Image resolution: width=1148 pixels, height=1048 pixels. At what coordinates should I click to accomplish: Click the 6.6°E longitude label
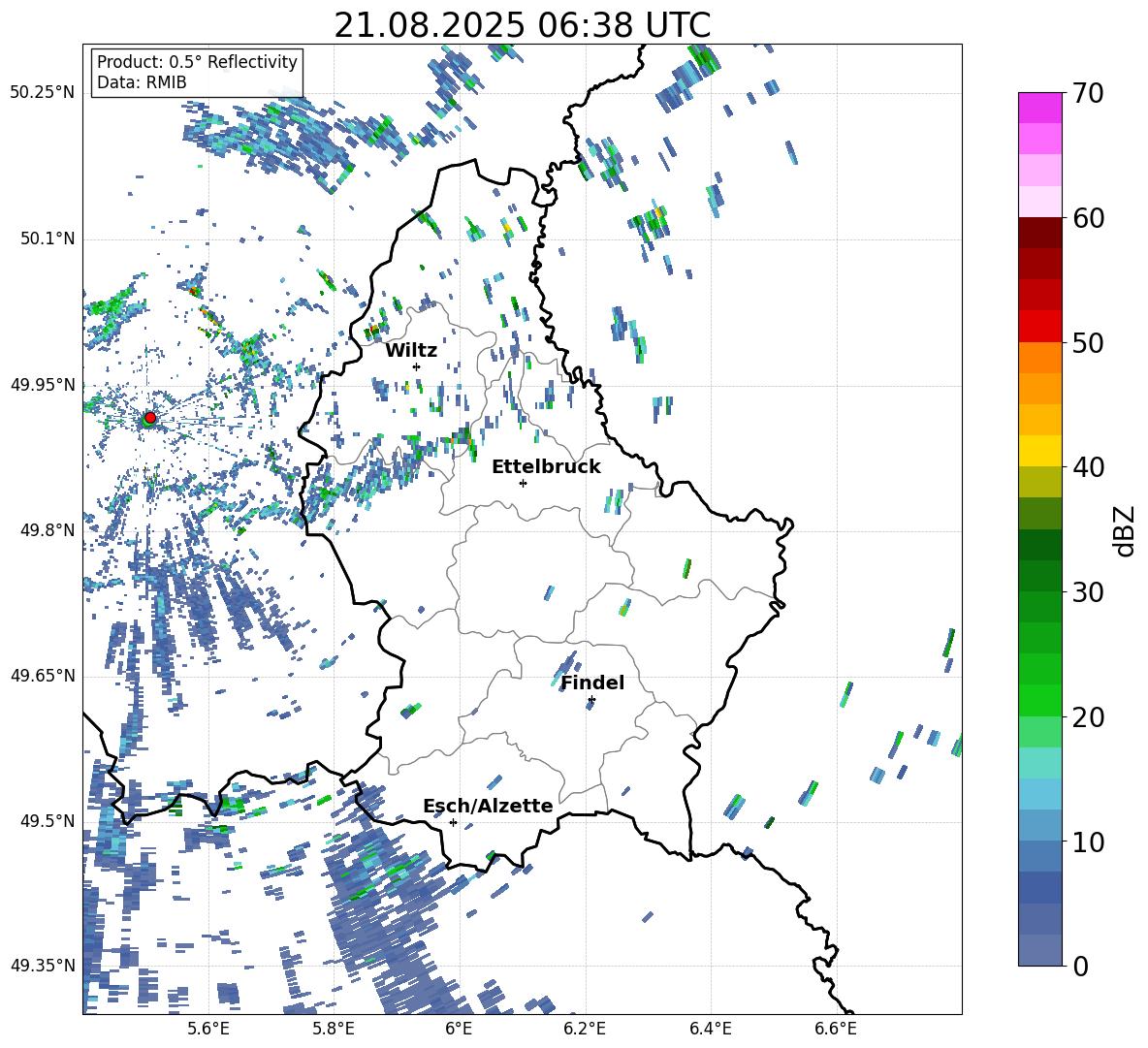point(836,1029)
